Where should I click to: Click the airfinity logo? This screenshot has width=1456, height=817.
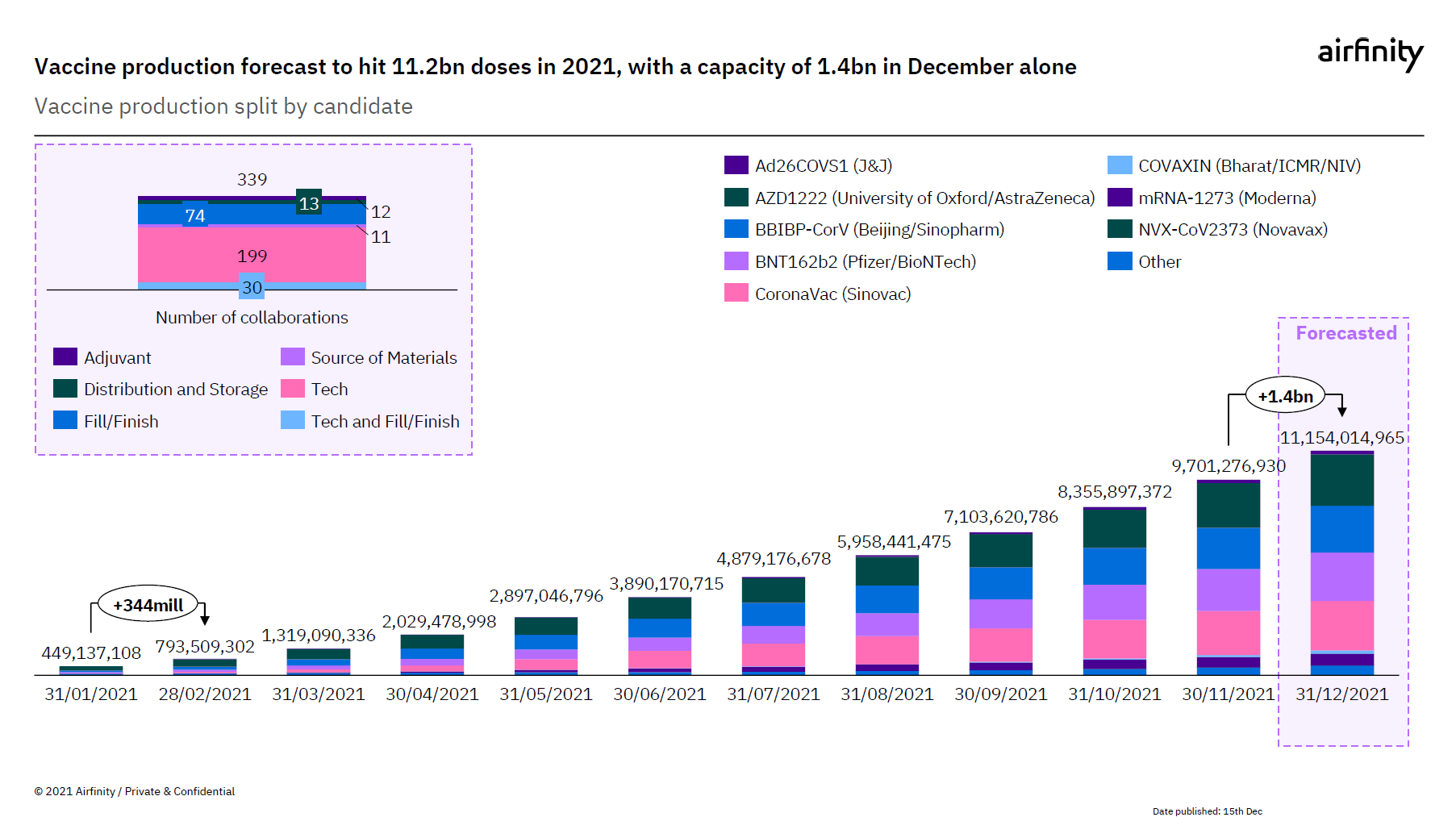click(x=1370, y=54)
